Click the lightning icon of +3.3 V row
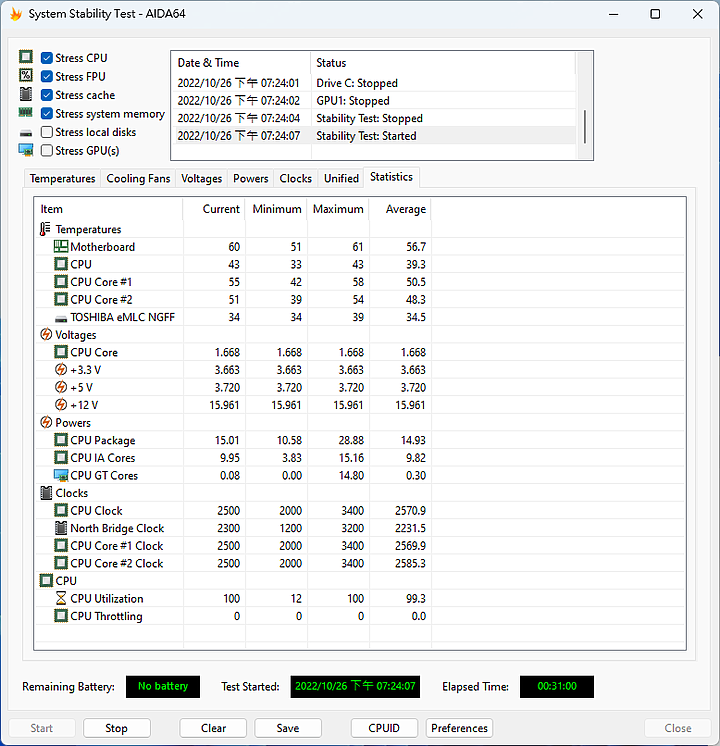 click(x=61, y=370)
